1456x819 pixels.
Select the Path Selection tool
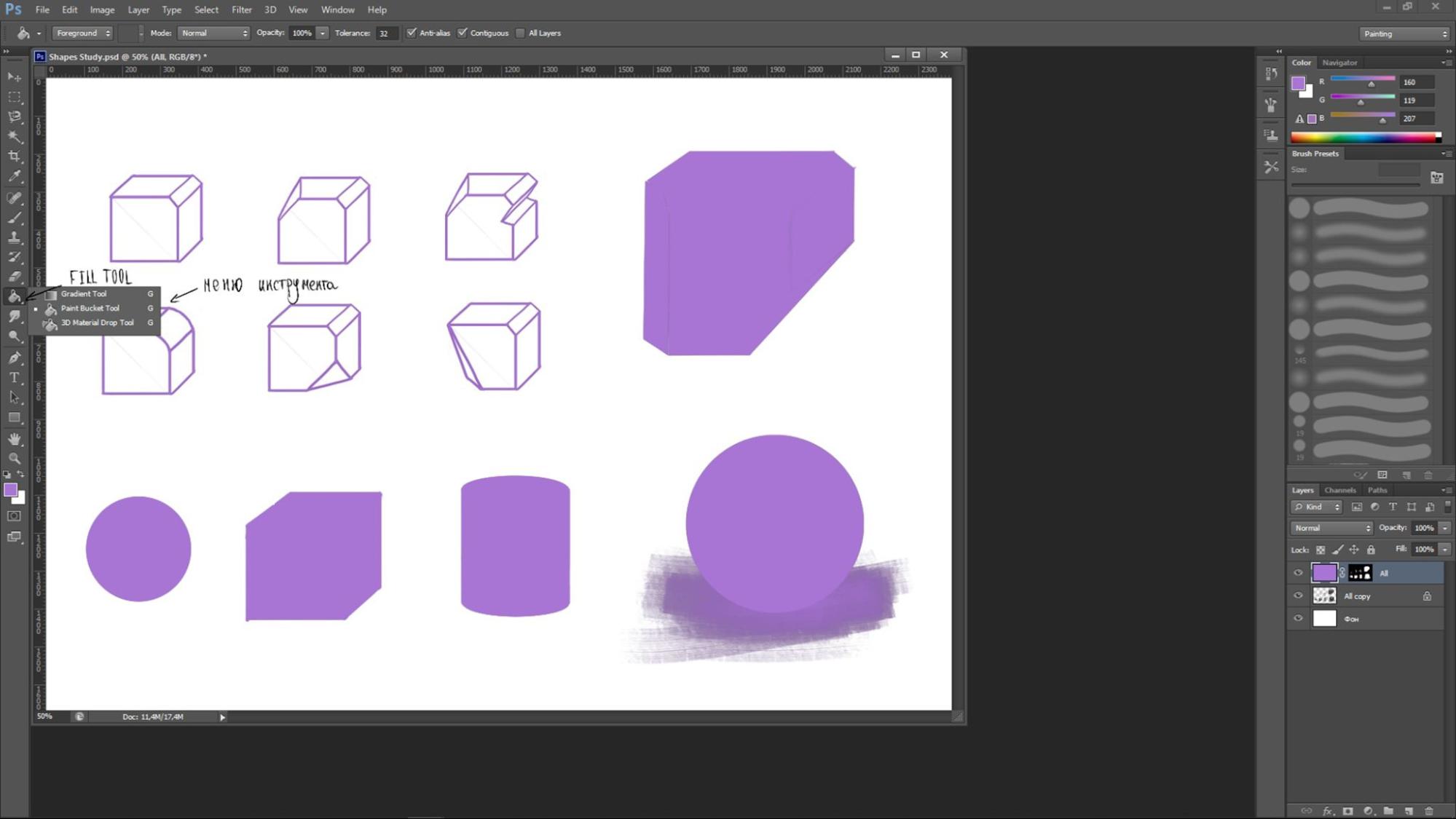15,397
